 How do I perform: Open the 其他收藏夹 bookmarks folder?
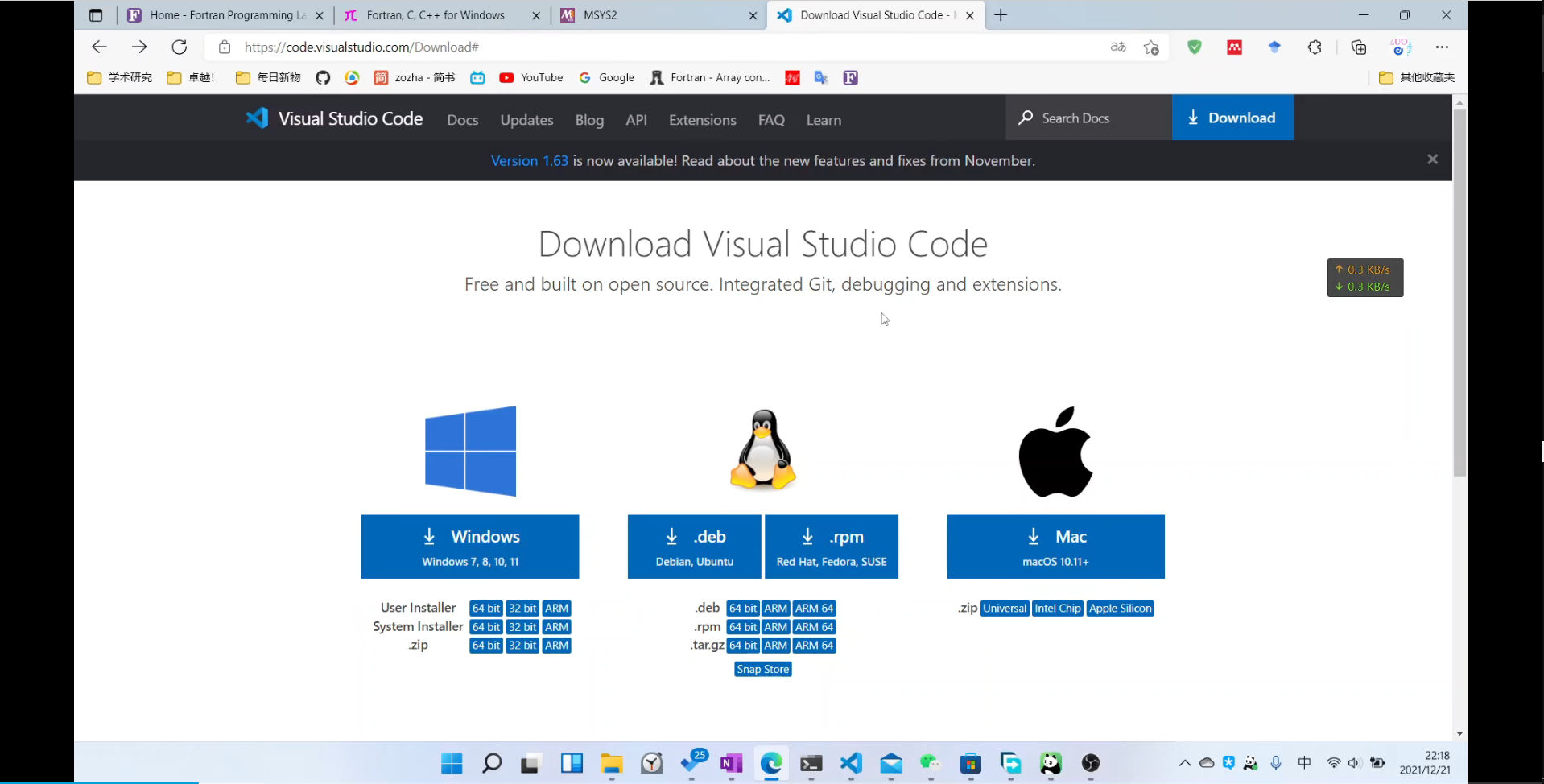(1417, 77)
